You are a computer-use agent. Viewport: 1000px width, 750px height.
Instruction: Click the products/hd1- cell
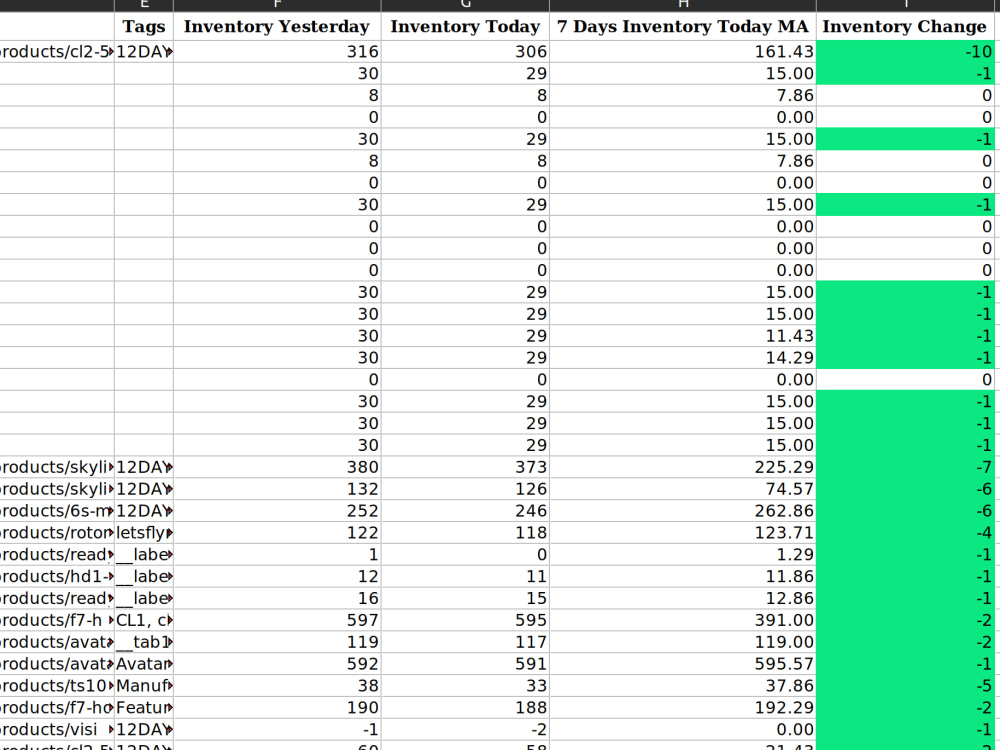[x=57, y=577]
